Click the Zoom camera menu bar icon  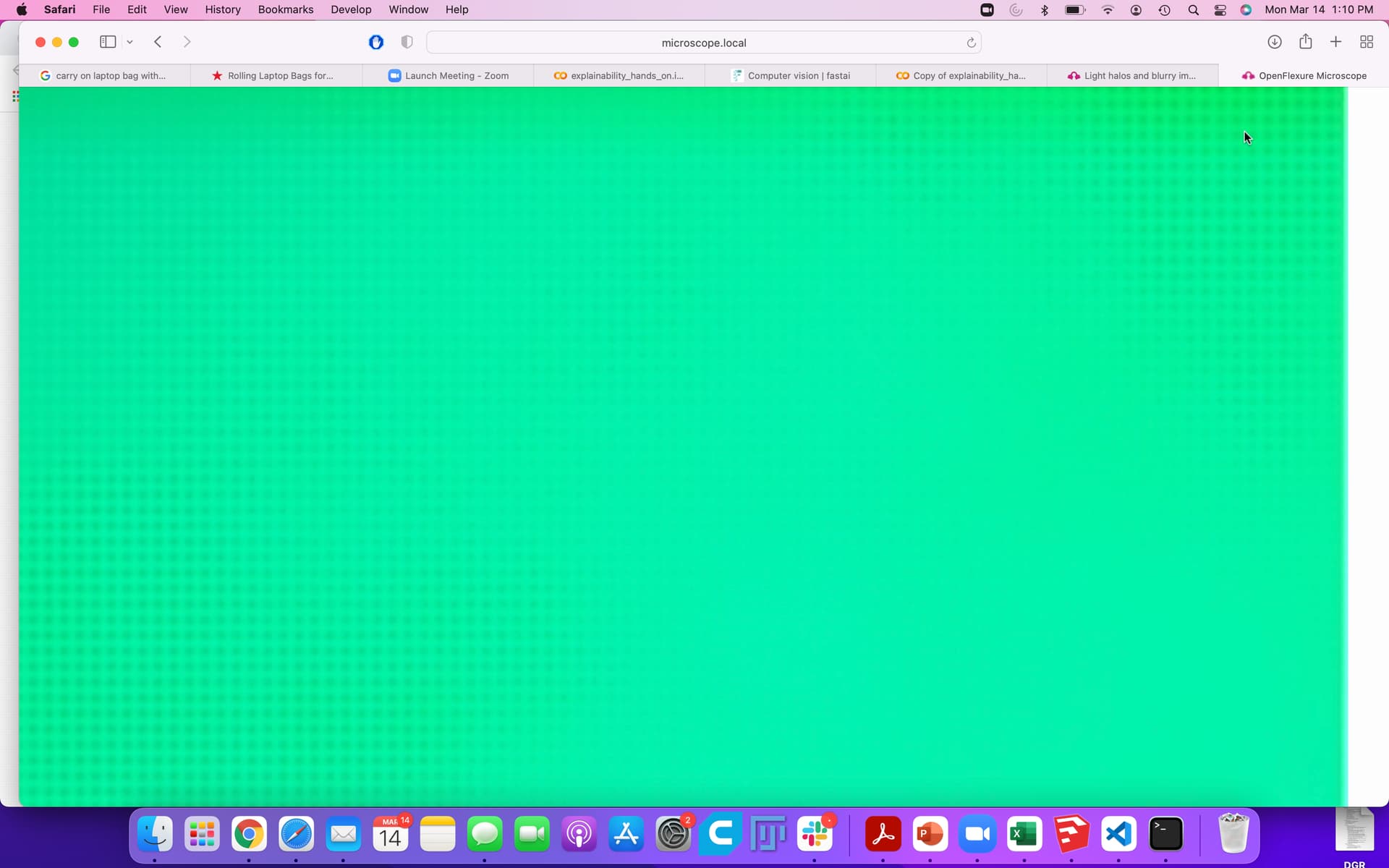(x=987, y=9)
